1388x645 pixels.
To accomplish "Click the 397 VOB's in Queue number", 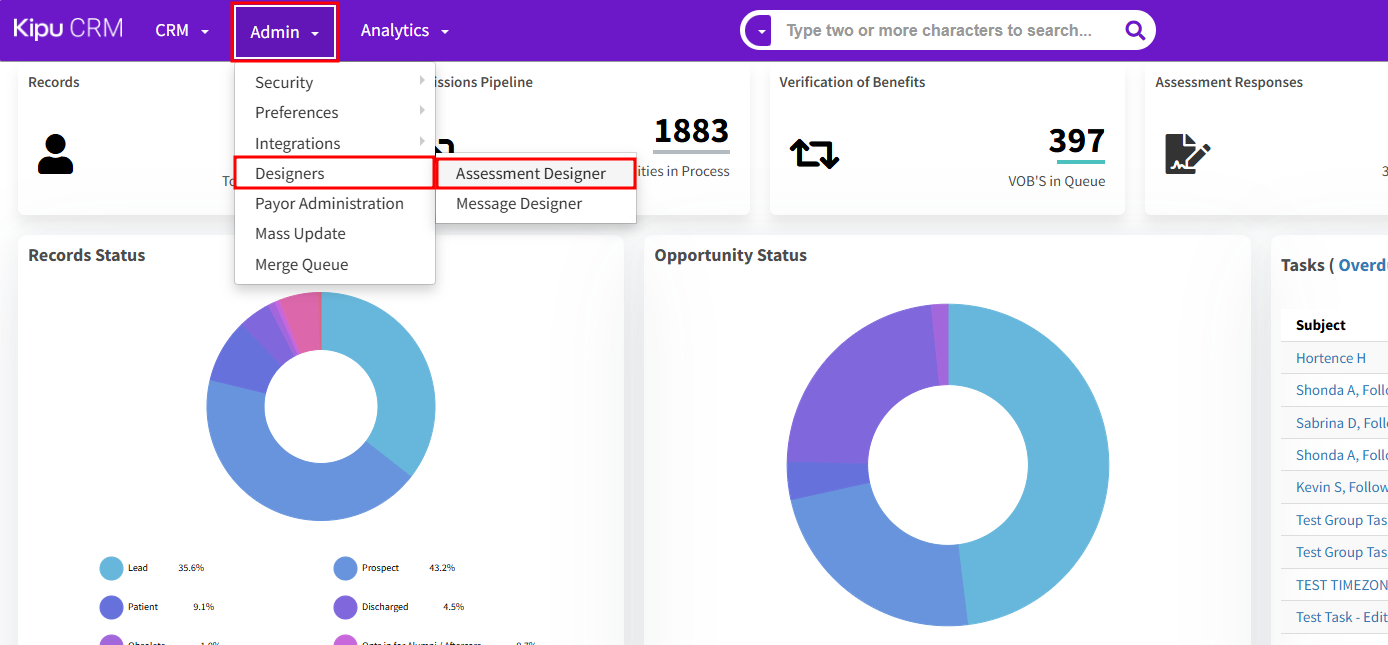I will click(x=1076, y=141).
